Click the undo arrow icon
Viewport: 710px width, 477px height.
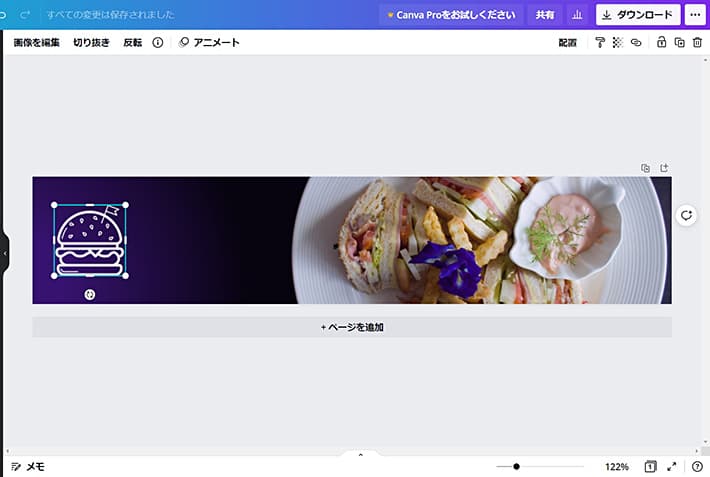[2, 14]
